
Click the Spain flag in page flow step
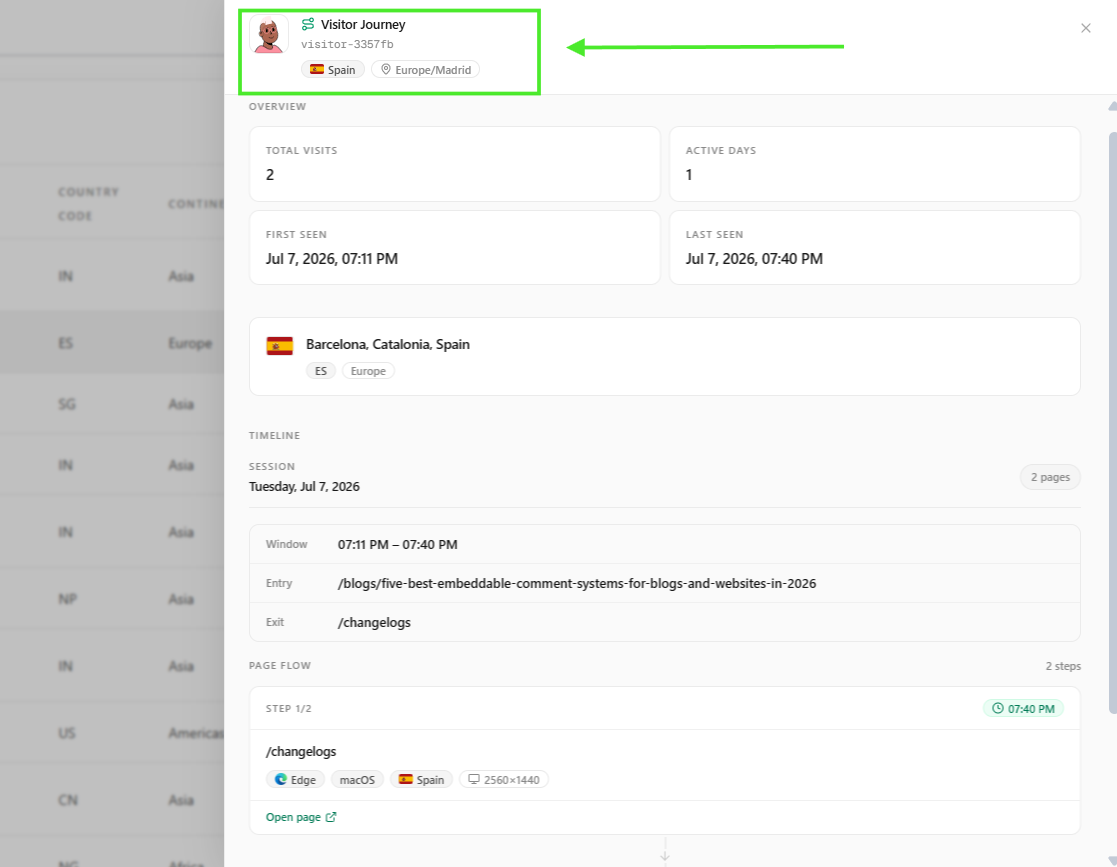[x=405, y=779]
